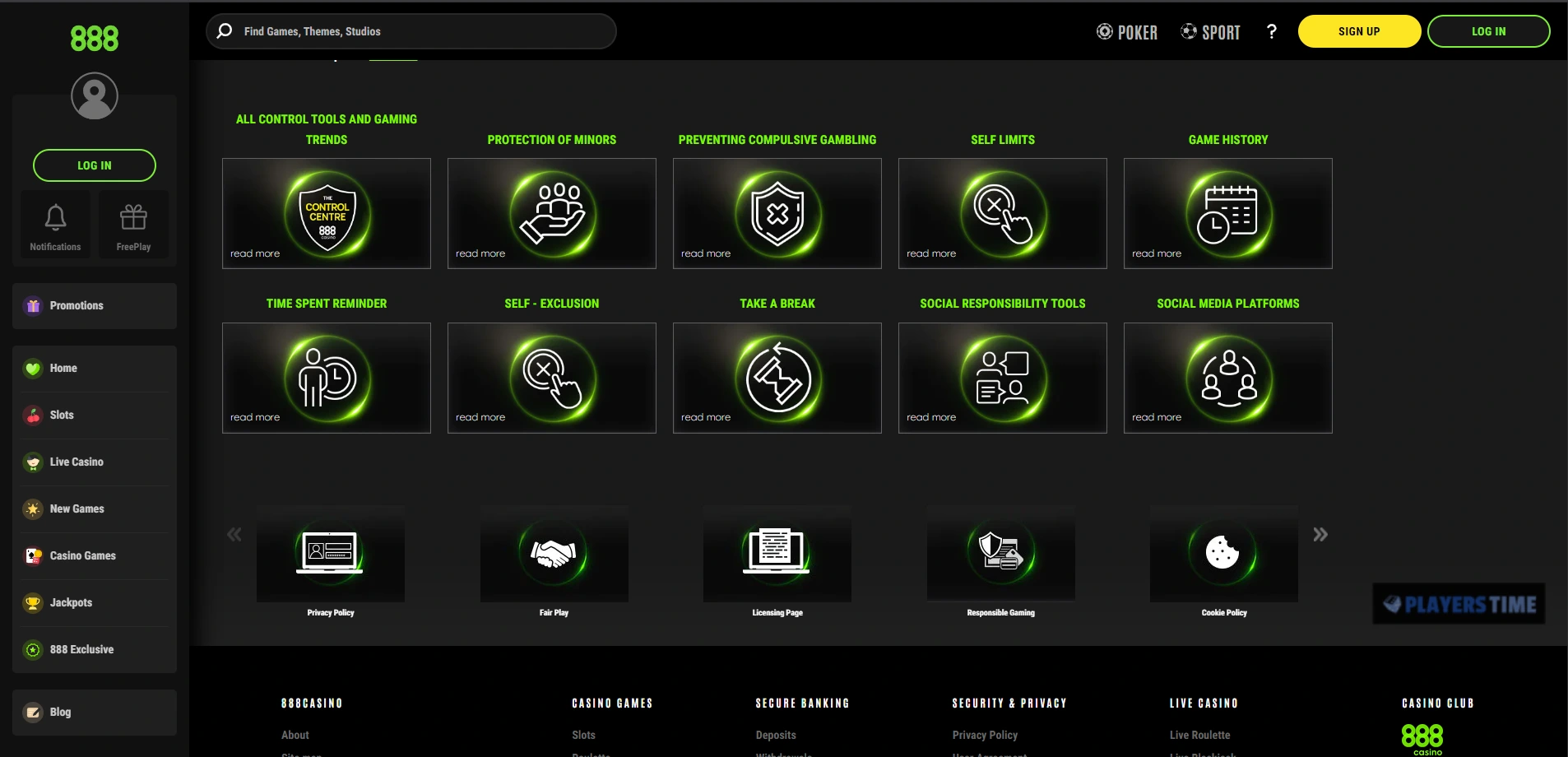The width and height of the screenshot is (1568, 757).
Task: Click Social Media Platforms heading
Action: [1228, 304]
